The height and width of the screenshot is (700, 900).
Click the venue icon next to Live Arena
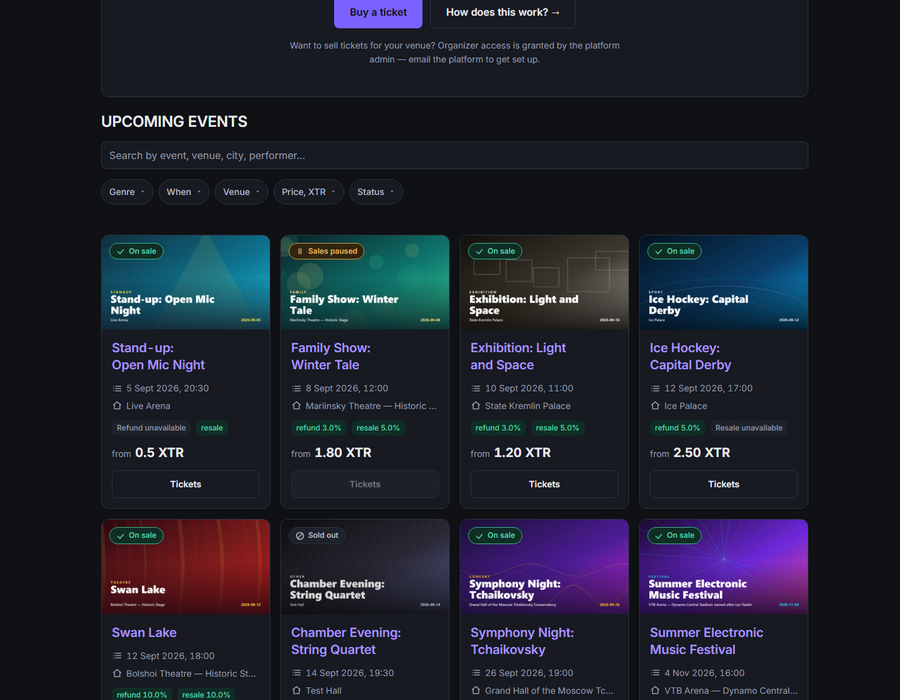point(117,406)
